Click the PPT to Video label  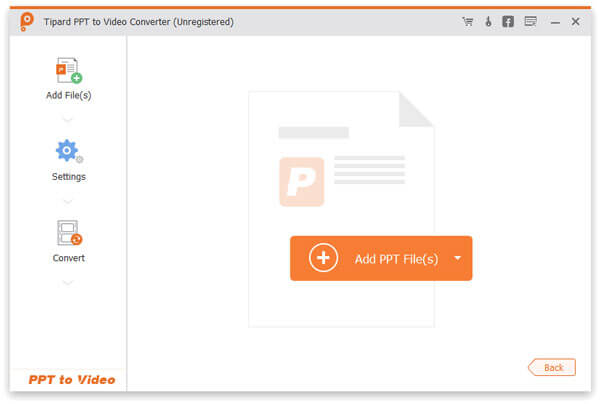click(x=72, y=380)
